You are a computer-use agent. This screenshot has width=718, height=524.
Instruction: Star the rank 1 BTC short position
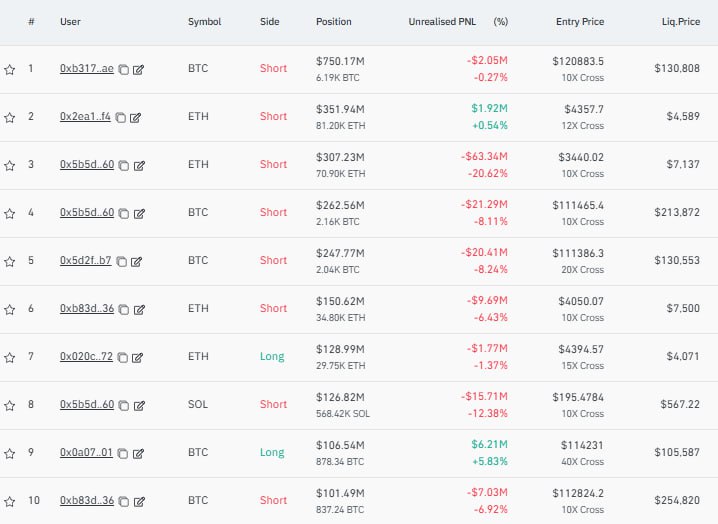tap(10, 70)
